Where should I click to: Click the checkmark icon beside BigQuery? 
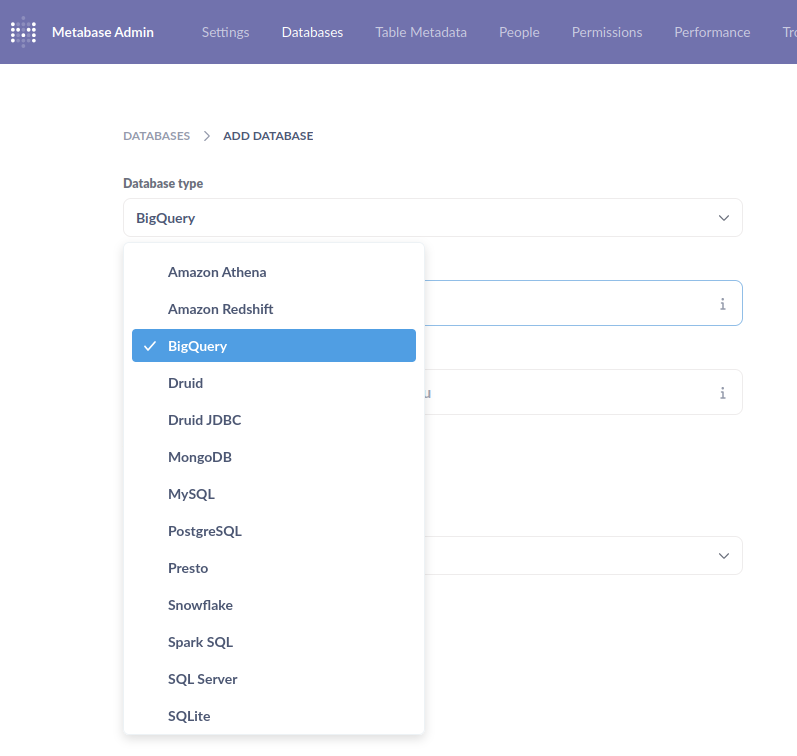(x=150, y=346)
